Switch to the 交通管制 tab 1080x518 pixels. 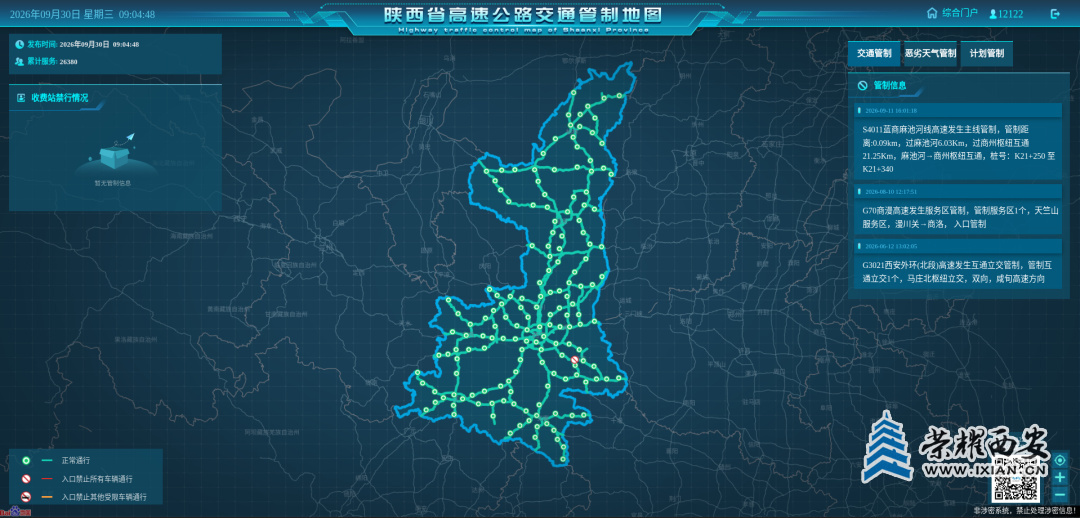coord(874,53)
